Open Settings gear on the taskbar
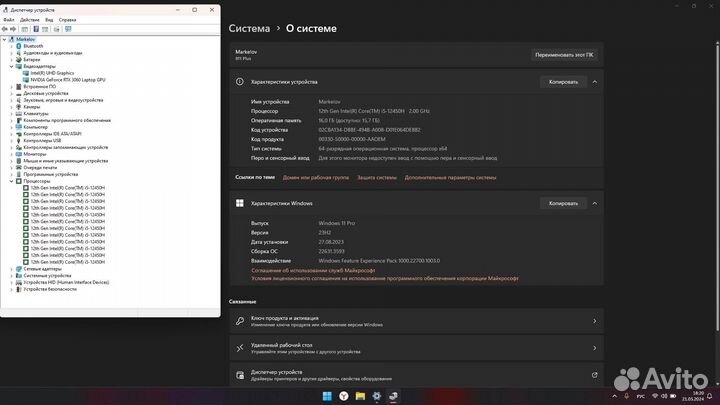 point(377,396)
